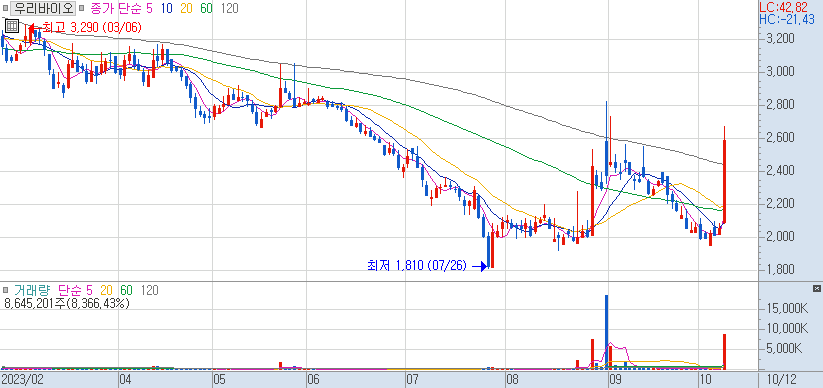Click the 2,600 price axis label
This screenshot has width=823, height=388.
coord(780,138)
